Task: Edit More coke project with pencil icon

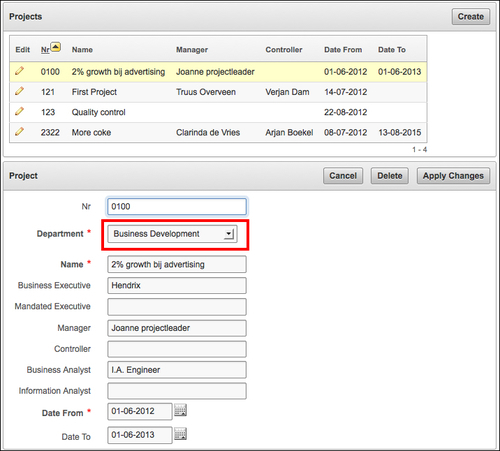Action: pos(19,132)
